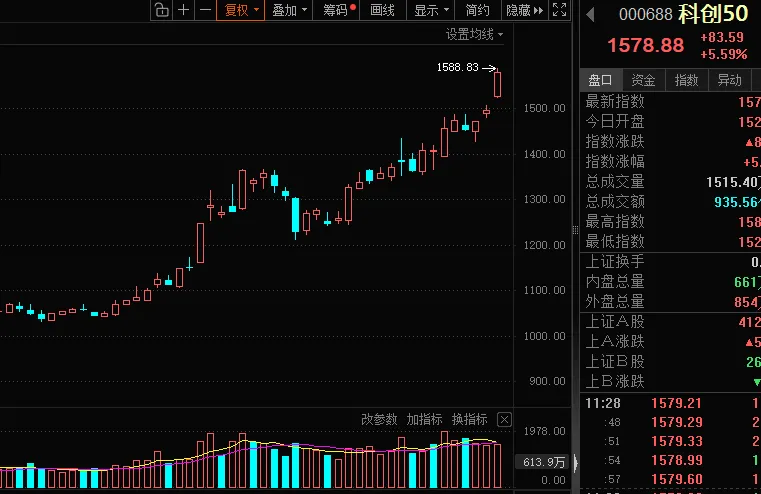Close the volume indicator panel

point(504,419)
